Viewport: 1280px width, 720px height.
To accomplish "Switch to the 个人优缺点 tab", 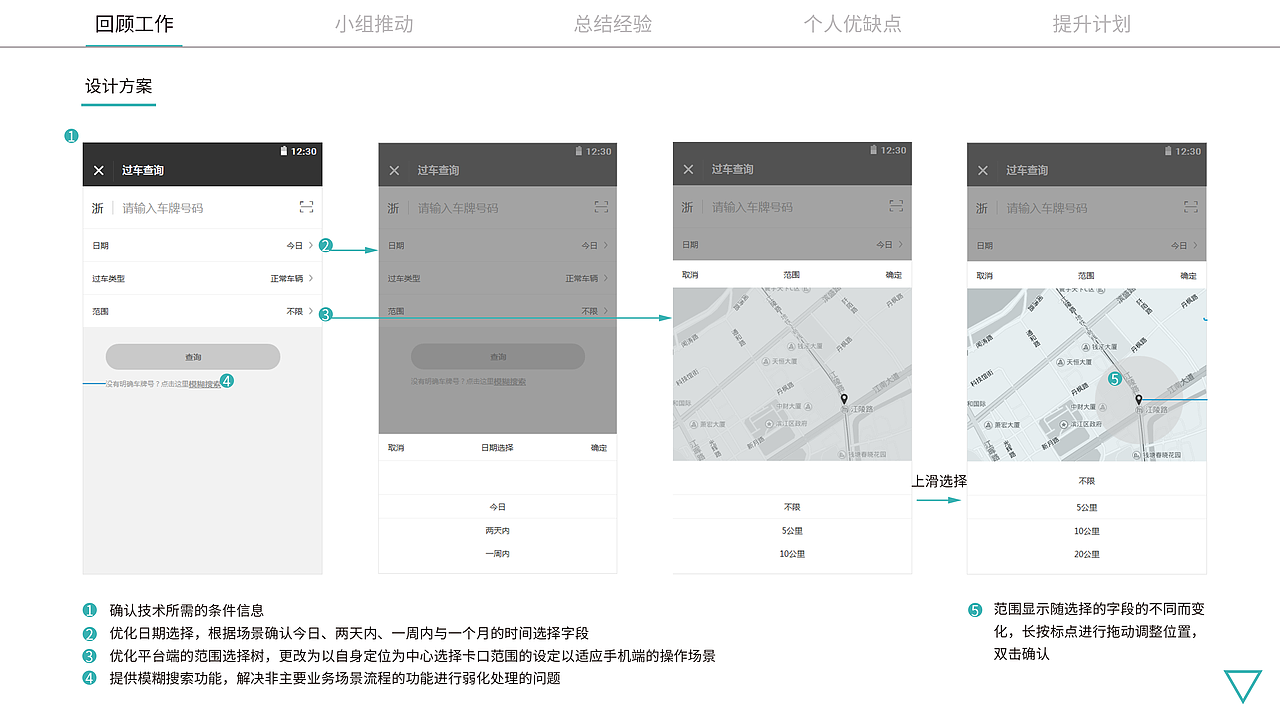I will 852,24.
